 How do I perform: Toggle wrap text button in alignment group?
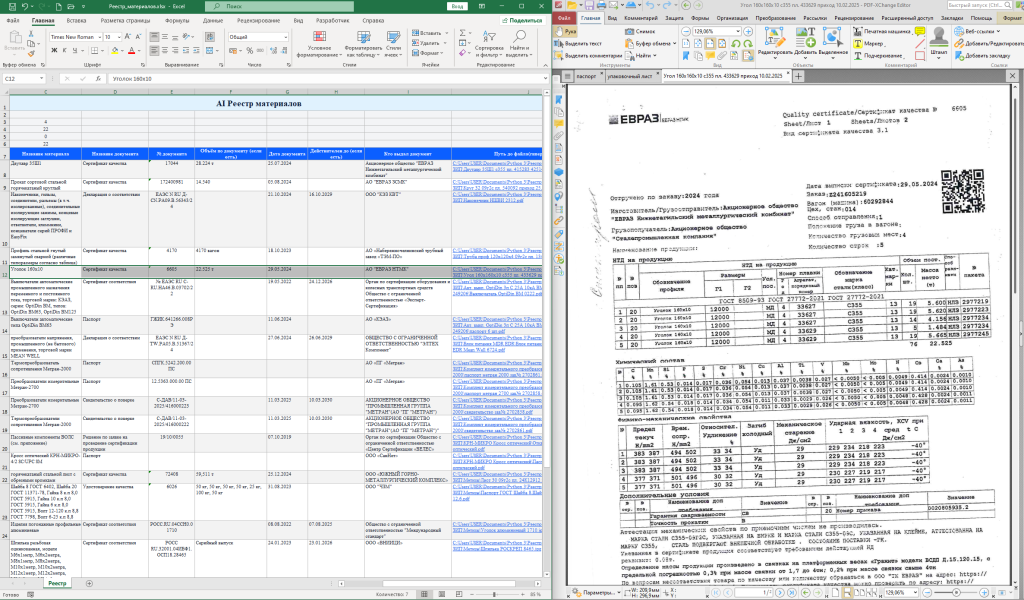(210, 37)
